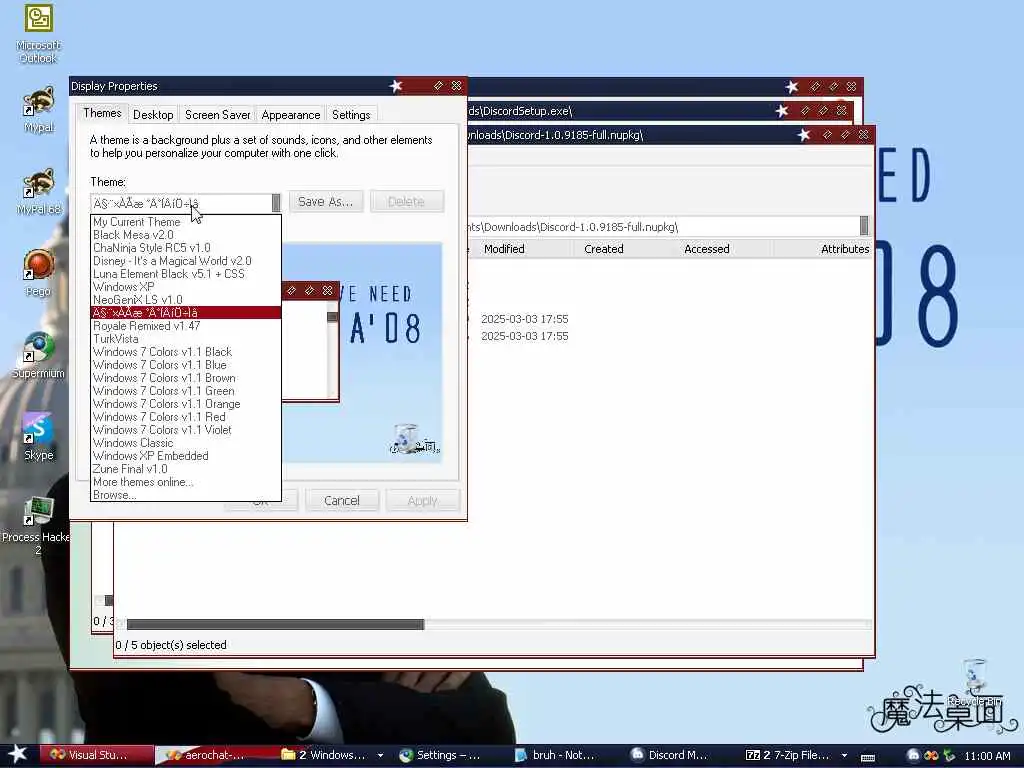Viewport: 1024px width, 768px height.
Task: Switch to Discord taskbar button
Action: click(677, 755)
